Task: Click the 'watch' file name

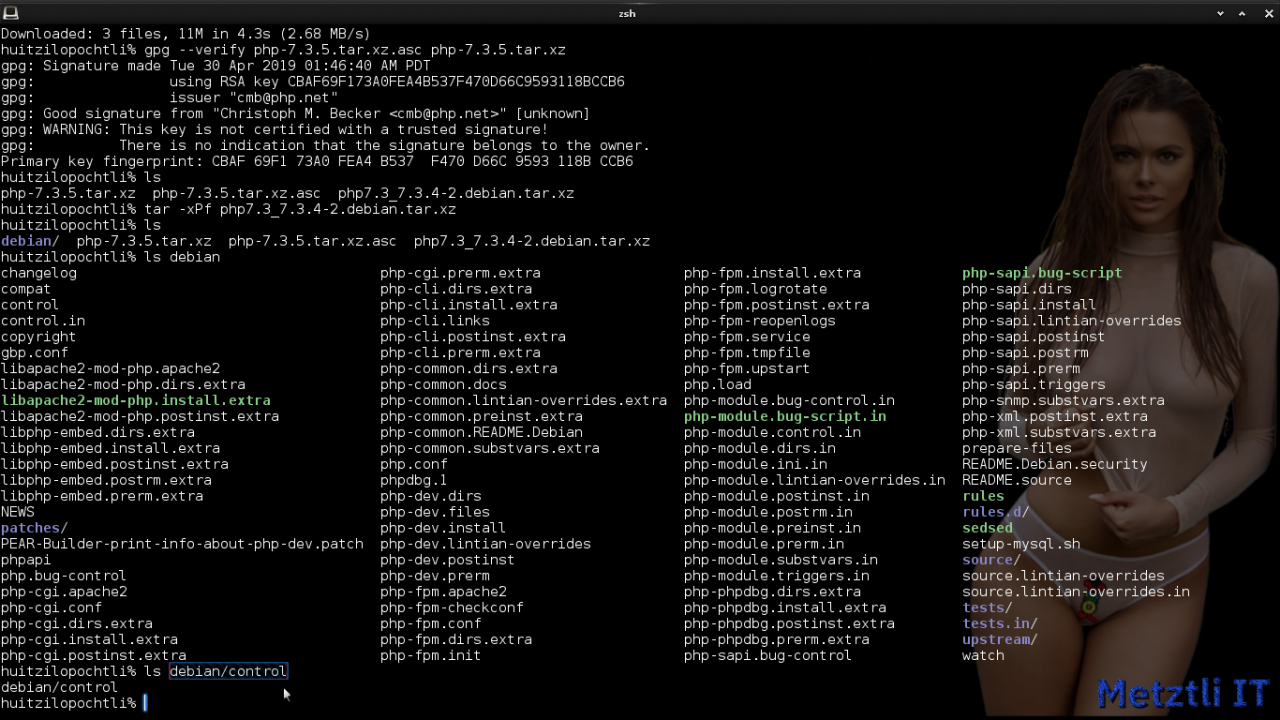Action: tap(983, 656)
